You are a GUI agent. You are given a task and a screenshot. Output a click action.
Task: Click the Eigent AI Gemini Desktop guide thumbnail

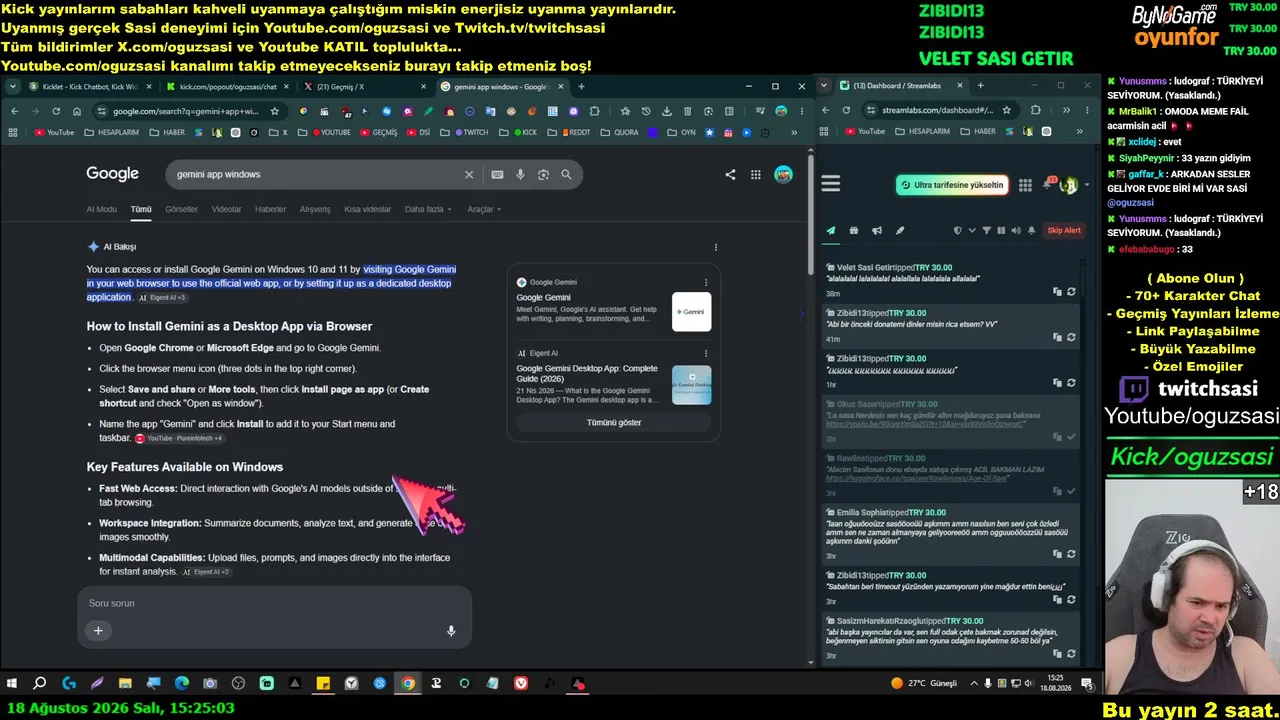point(691,385)
